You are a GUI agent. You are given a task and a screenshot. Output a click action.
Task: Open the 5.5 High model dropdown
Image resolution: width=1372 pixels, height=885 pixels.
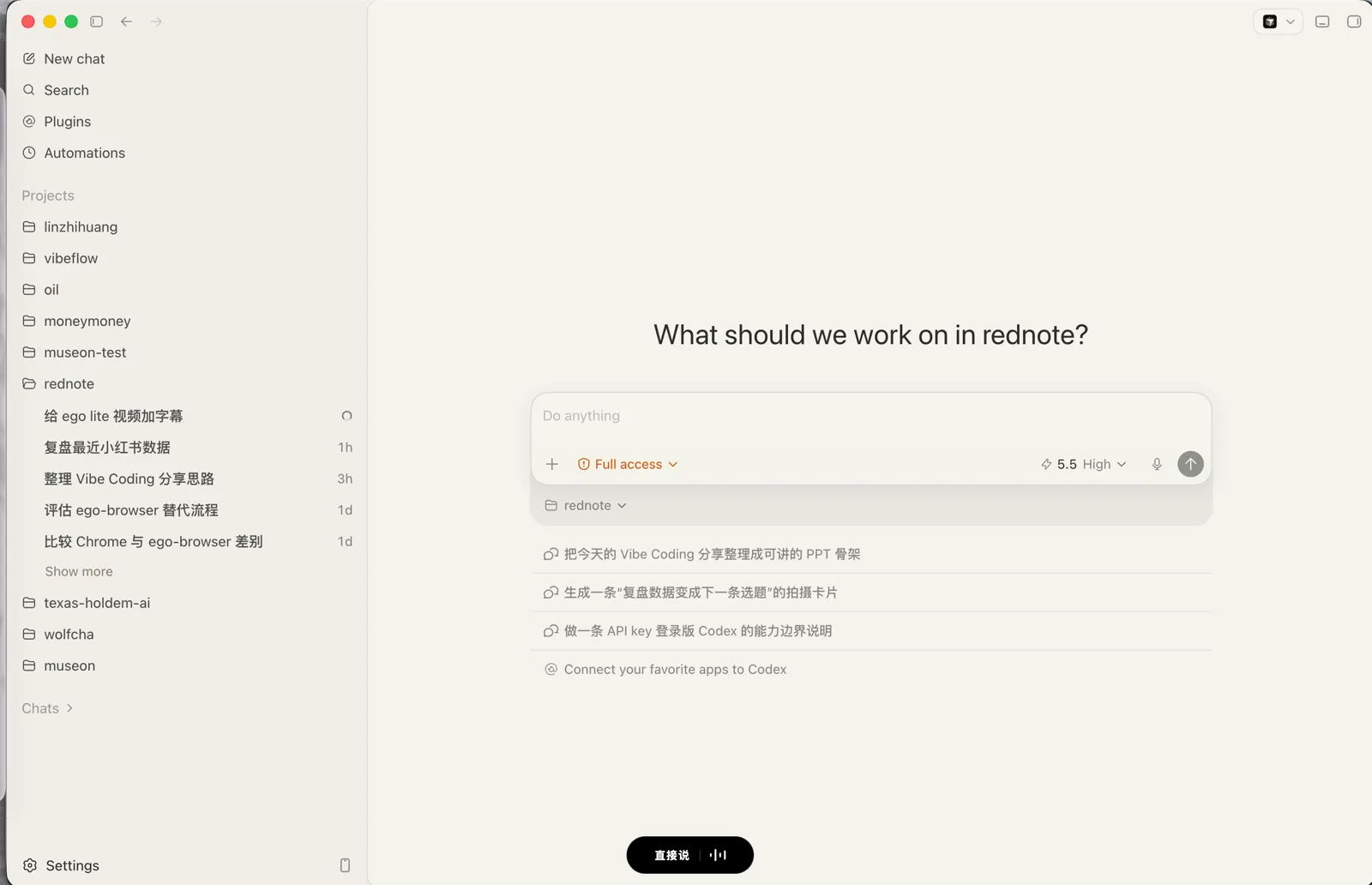[x=1083, y=464]
